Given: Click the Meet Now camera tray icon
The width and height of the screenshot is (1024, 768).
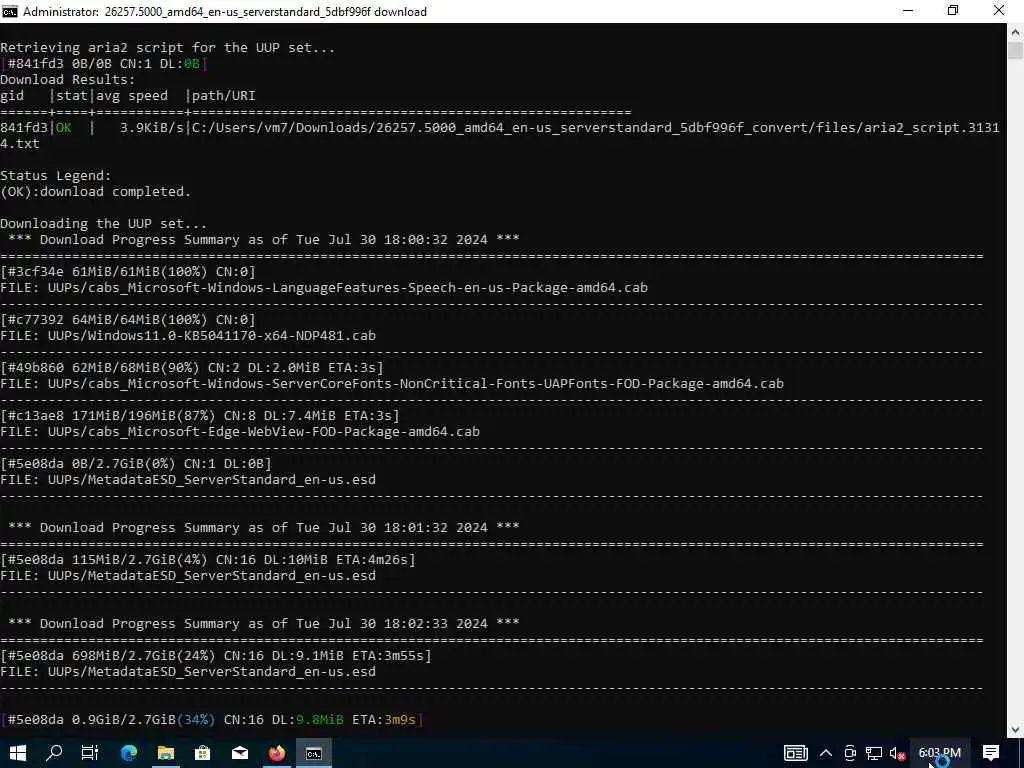Looking at the screenshot, I should tap(850, 753).
